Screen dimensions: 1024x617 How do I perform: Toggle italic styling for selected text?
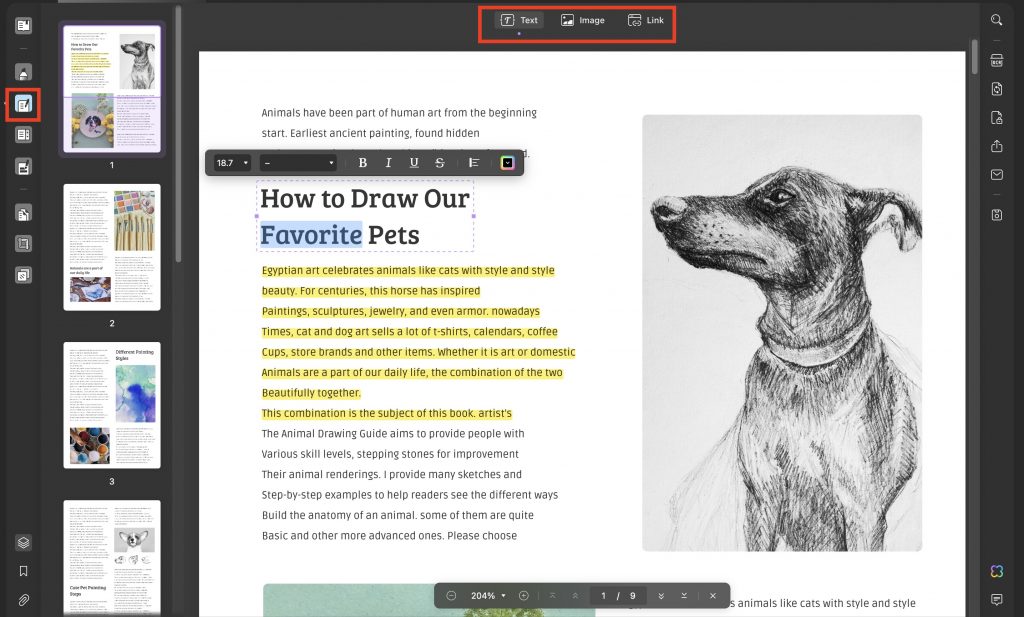[x=388, y=162]
